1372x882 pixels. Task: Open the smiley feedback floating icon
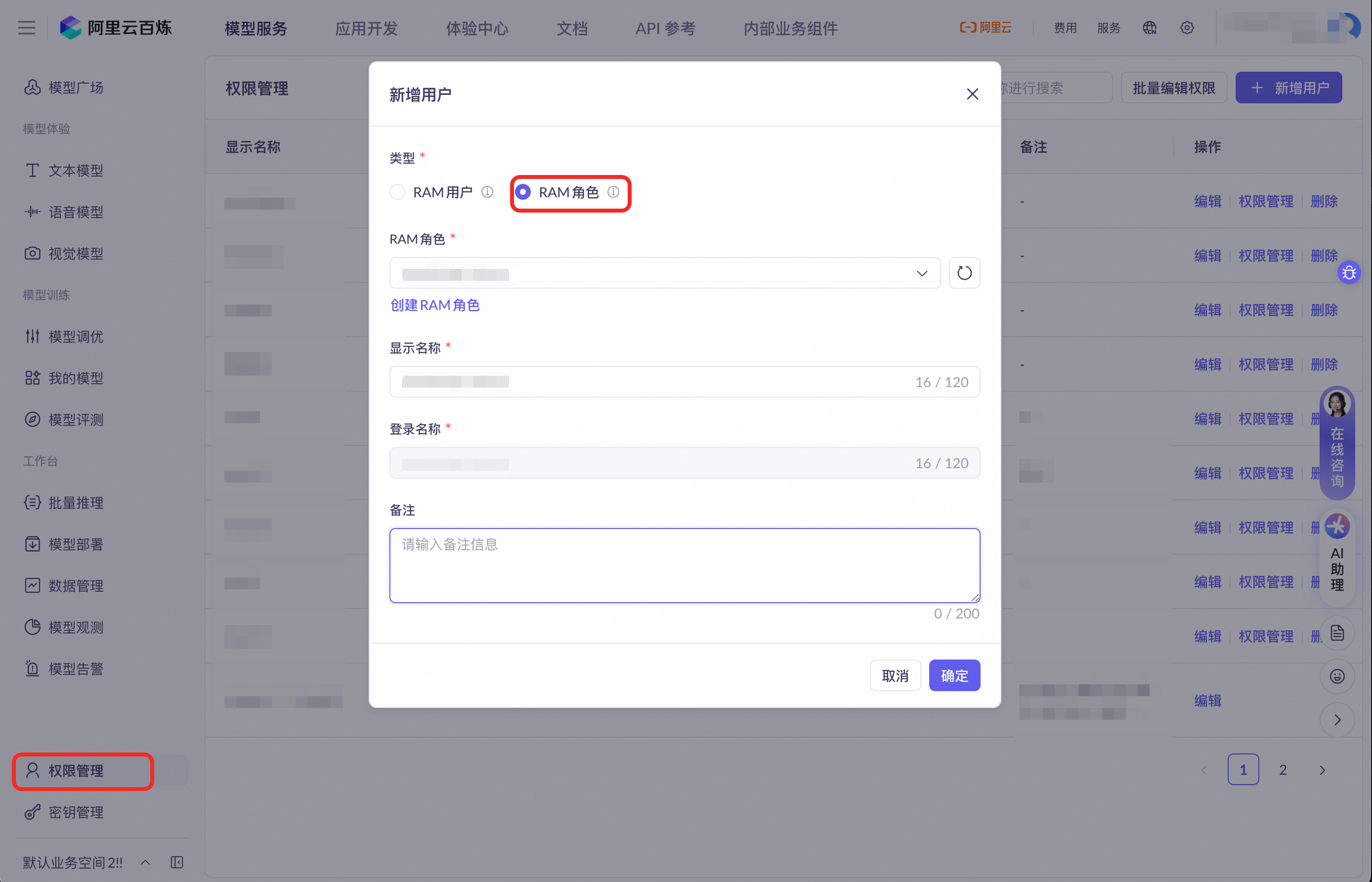tap(1336, 676)
